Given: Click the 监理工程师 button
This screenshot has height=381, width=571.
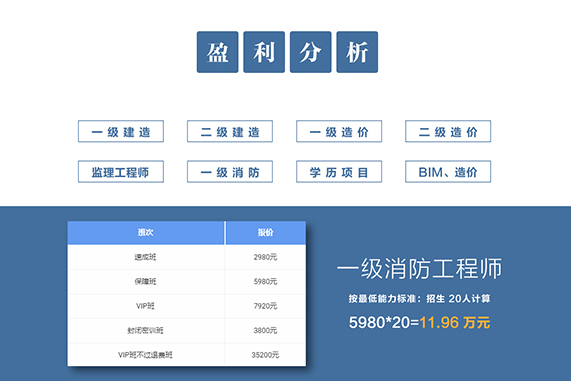Looking at the screenshot, I should coord(121,172).
